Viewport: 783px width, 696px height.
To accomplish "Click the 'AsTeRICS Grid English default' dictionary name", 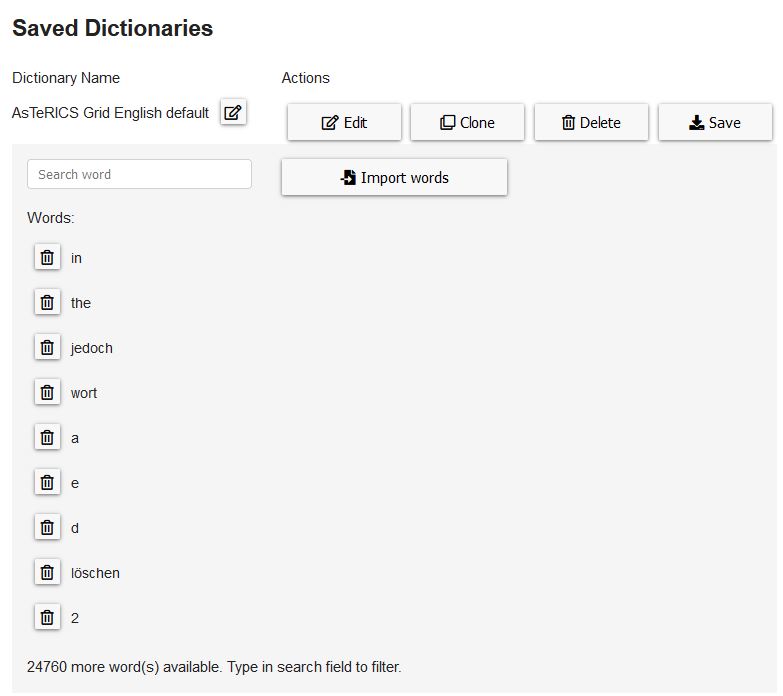I will 110,113.
